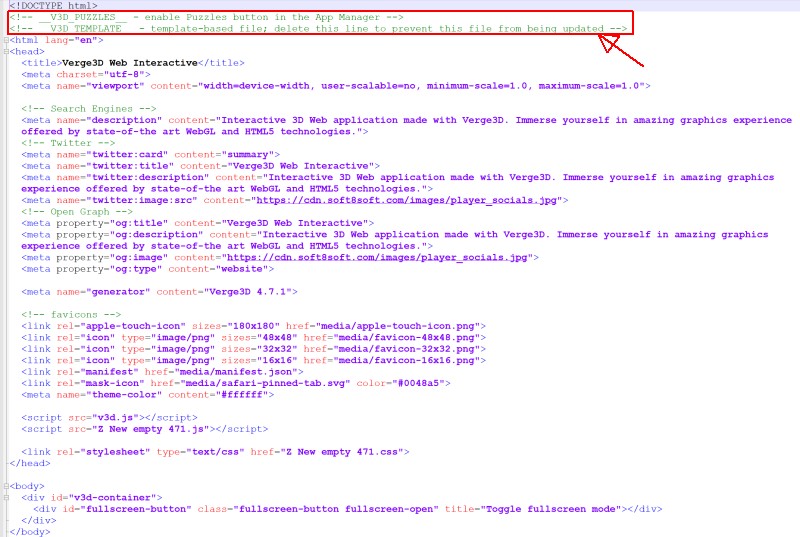The width and height of the screenshot is (800, 537).
Task: Click the "#0048a5" color value
Action: (418, 383)
